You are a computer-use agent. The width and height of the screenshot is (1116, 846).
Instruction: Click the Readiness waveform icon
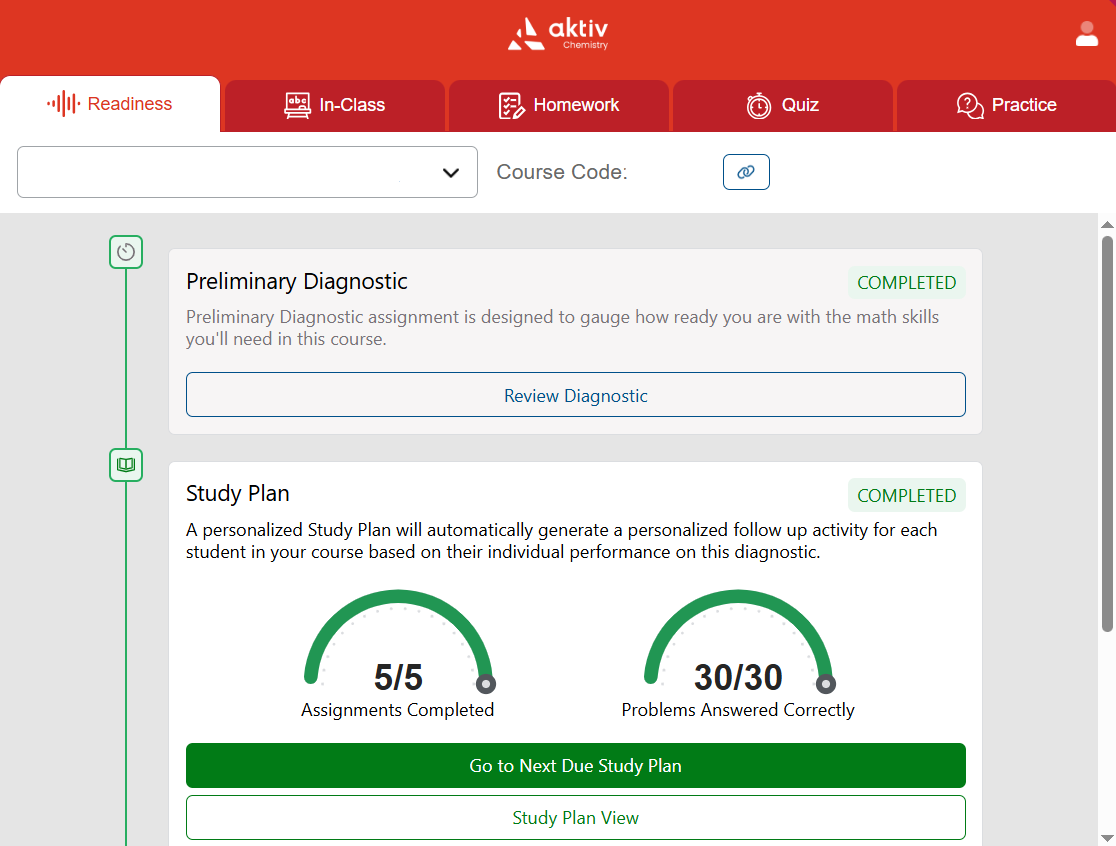(x=64, y=103)
